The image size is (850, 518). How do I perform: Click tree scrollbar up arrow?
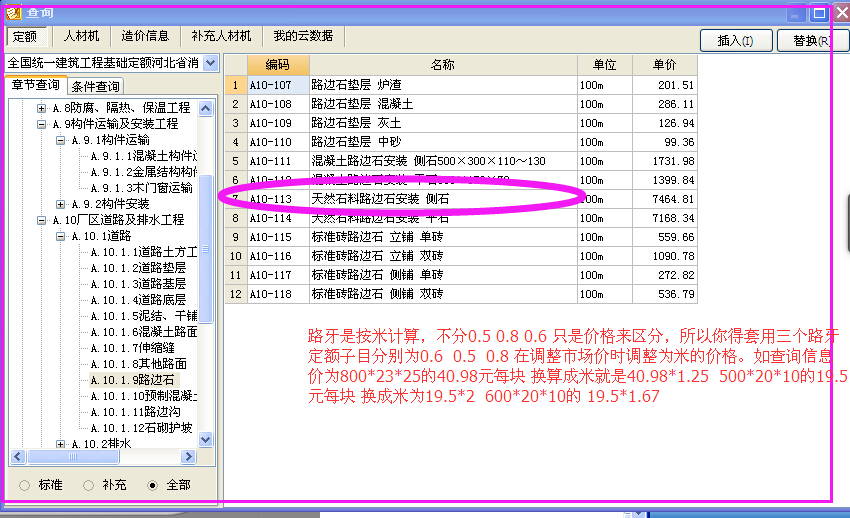click(205, 108)
